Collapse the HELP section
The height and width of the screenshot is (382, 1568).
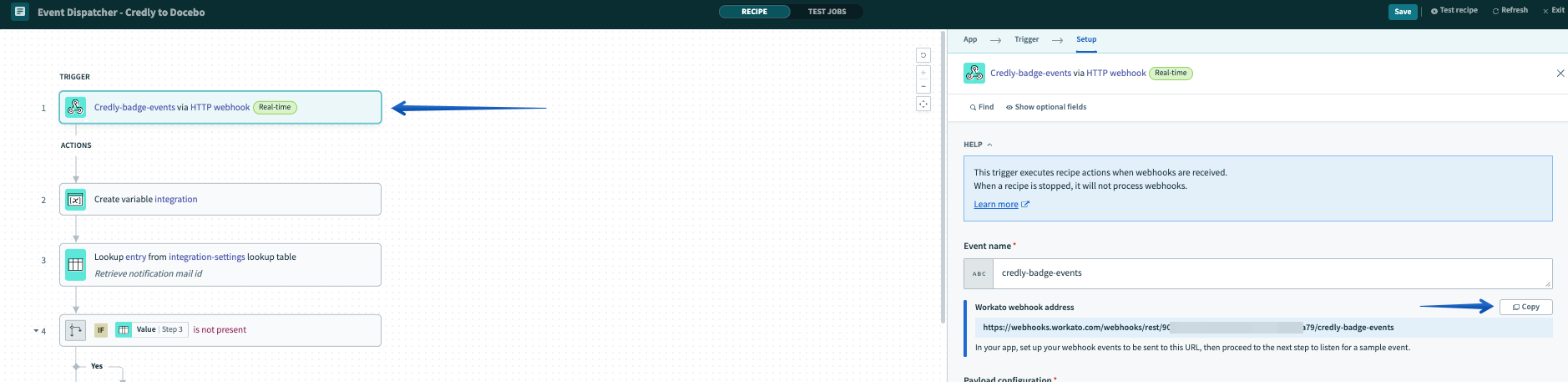coord(978,145)
